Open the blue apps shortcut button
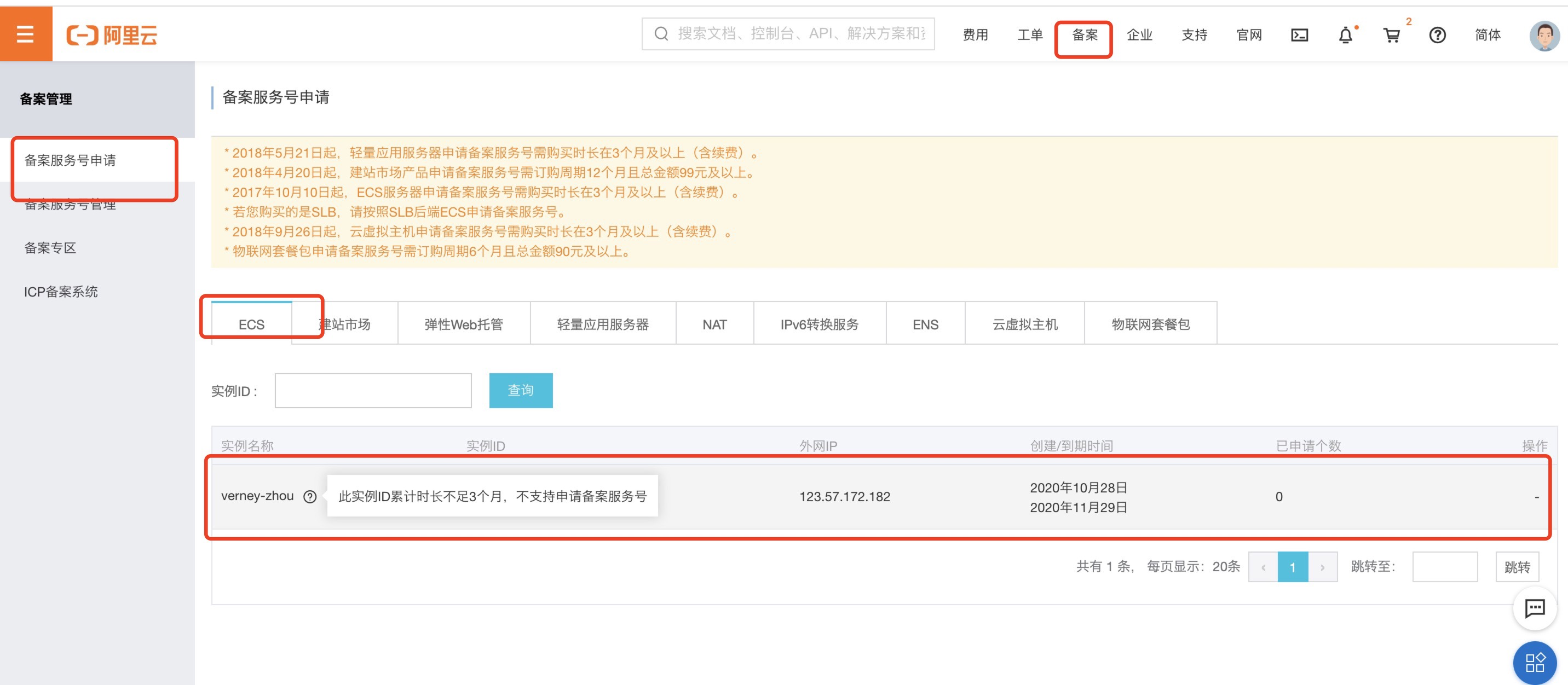 [x=1535, y=662]
